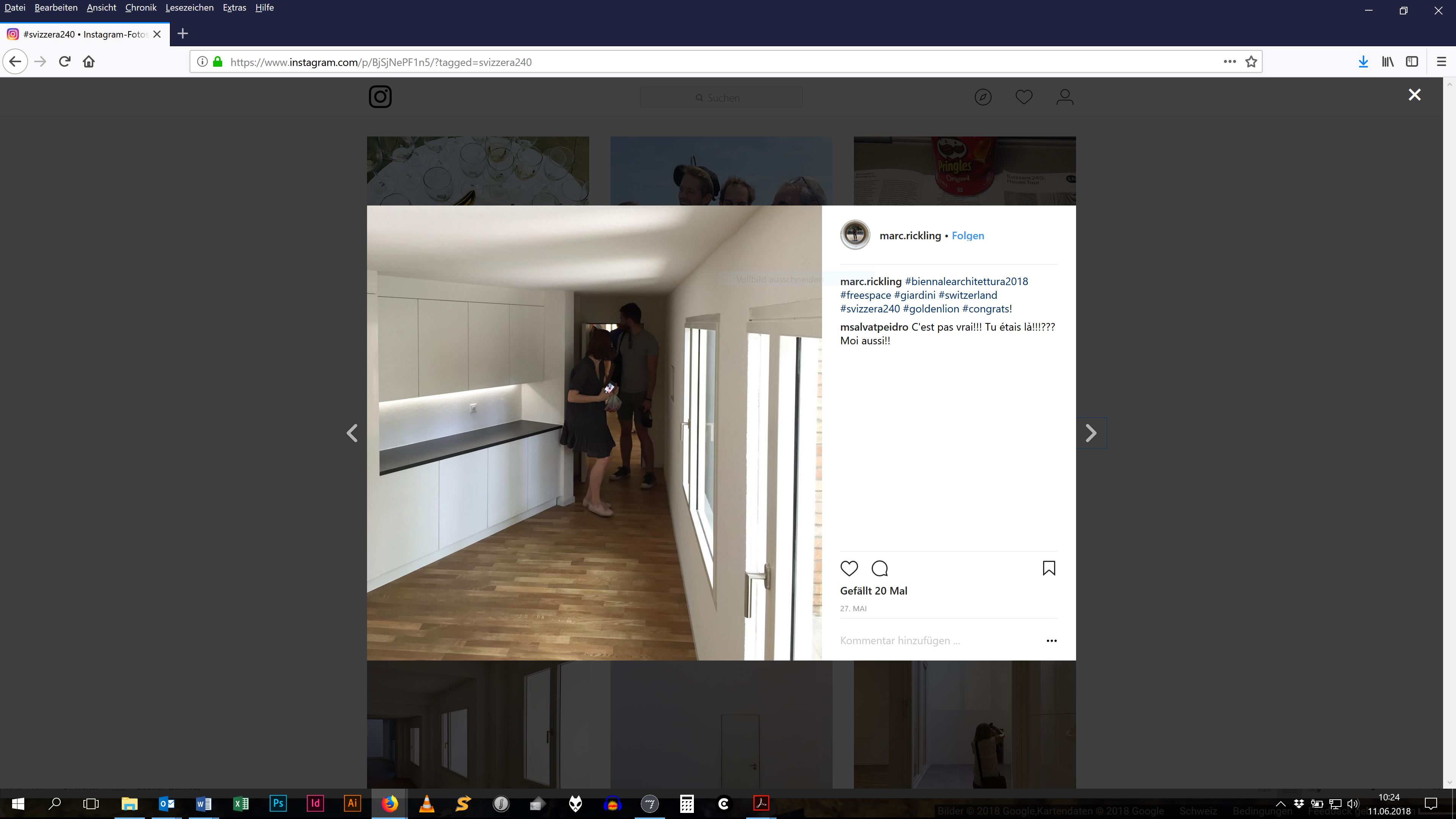Open Firefox downloads arrow
This screenshot has width=1456, height=819.
(x=1363, y=61)
